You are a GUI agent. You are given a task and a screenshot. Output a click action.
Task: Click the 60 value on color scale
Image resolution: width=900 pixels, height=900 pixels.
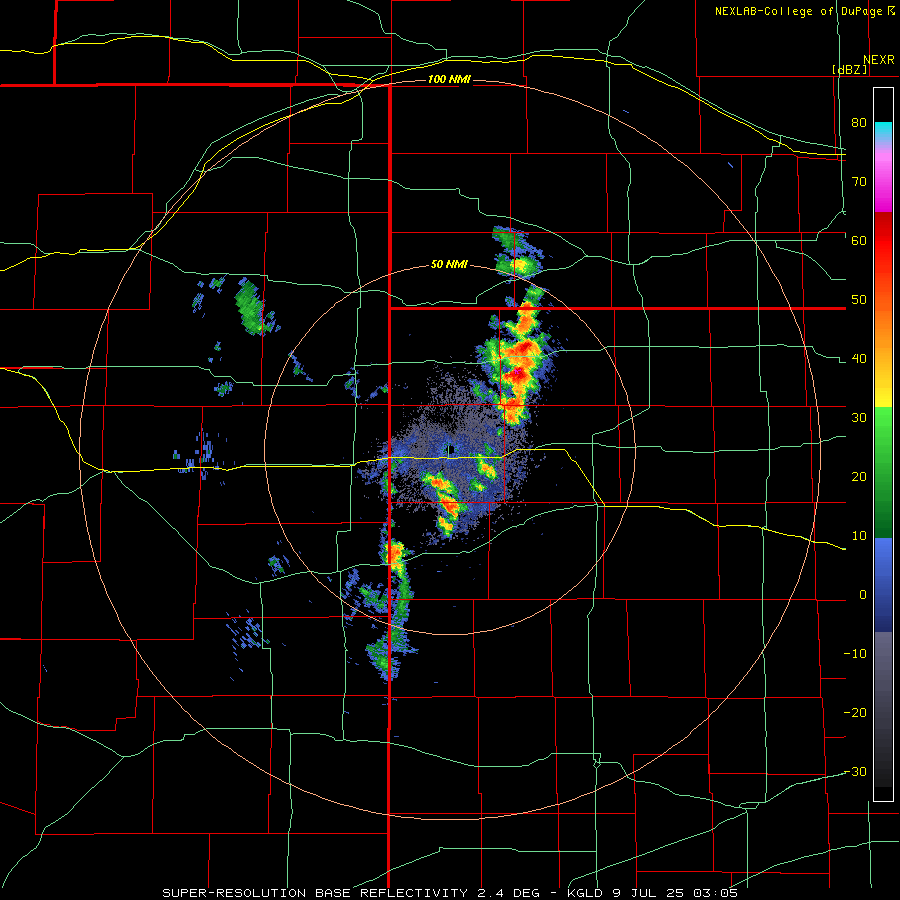(x=859, y=240)
